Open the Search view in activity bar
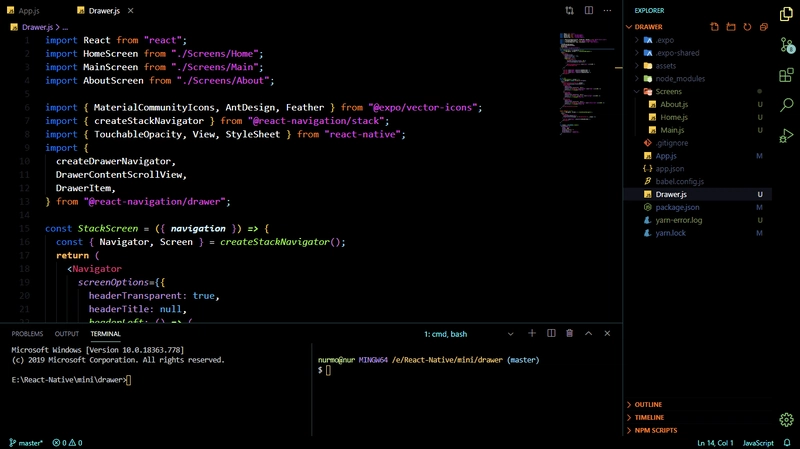Image resolution: width=800 pixels, height=449 pixels. 786,105
